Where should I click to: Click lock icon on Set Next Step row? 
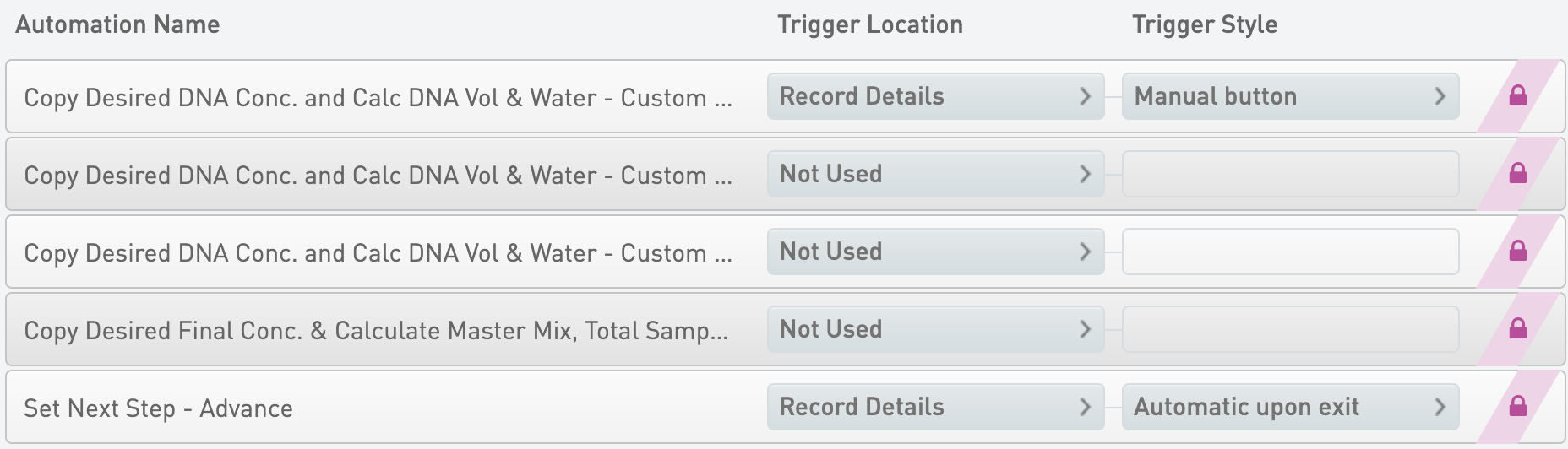click(1517, 407)
